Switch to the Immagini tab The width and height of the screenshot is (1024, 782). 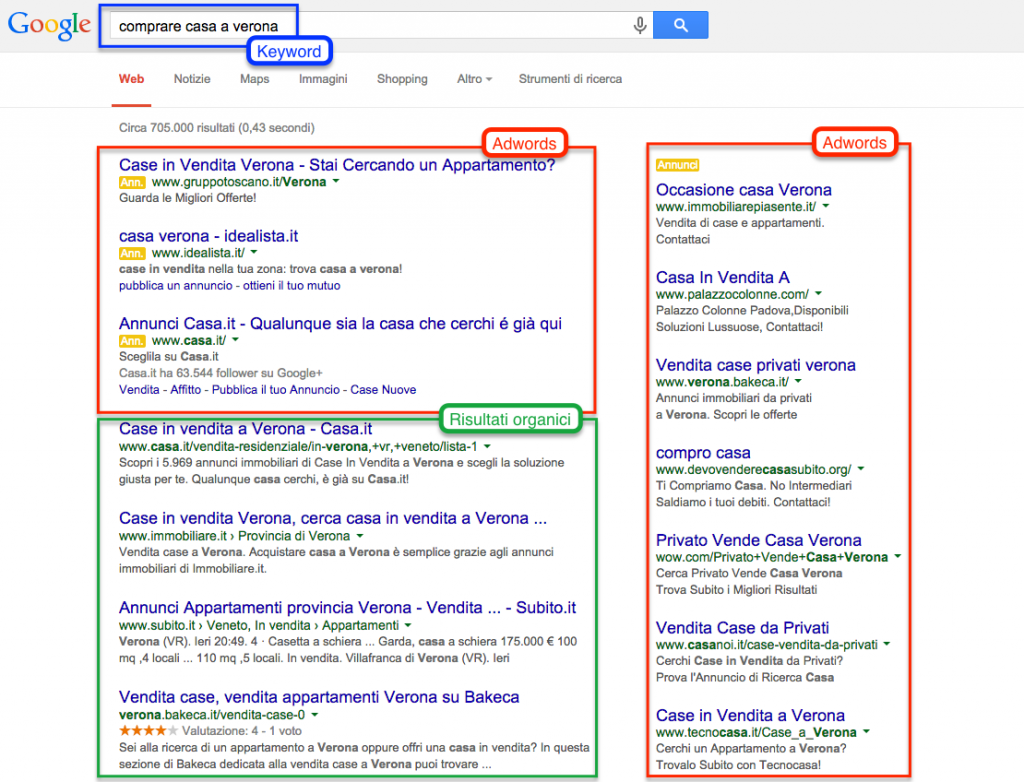[323, 79]
